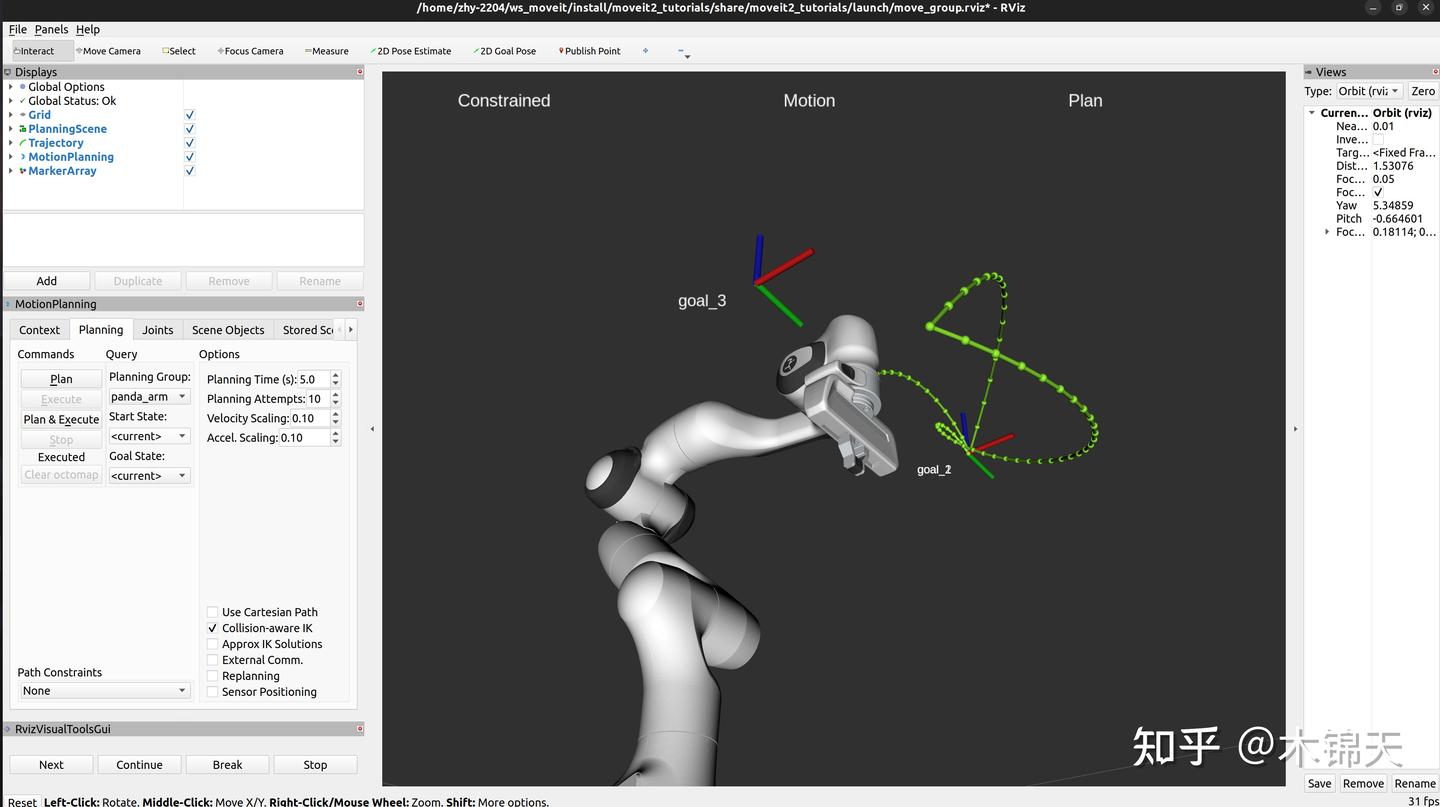Select the Move Camera tool

[107, 50]
